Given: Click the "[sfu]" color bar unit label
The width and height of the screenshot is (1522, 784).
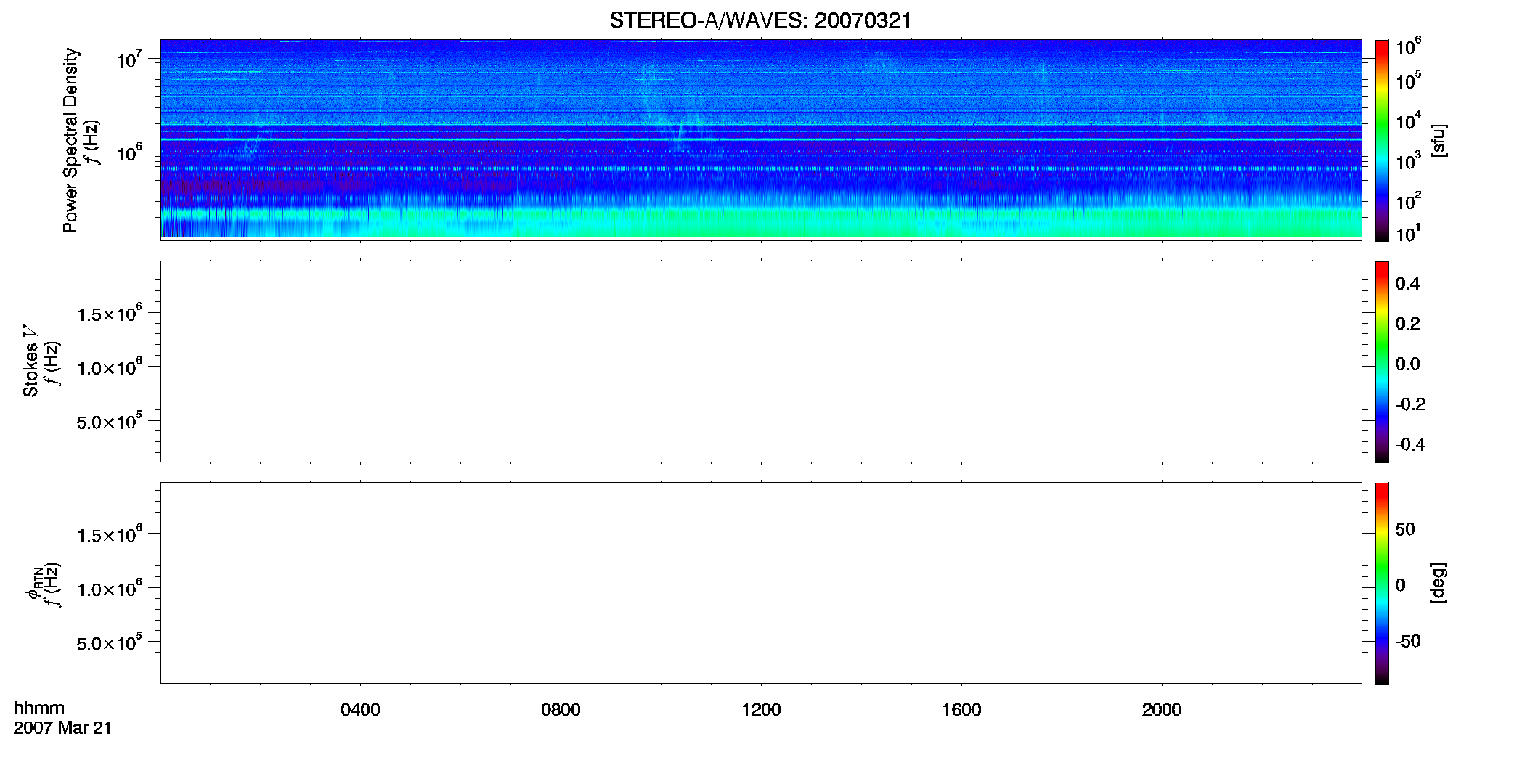Looking at the screenshot, I should 1438,140.
